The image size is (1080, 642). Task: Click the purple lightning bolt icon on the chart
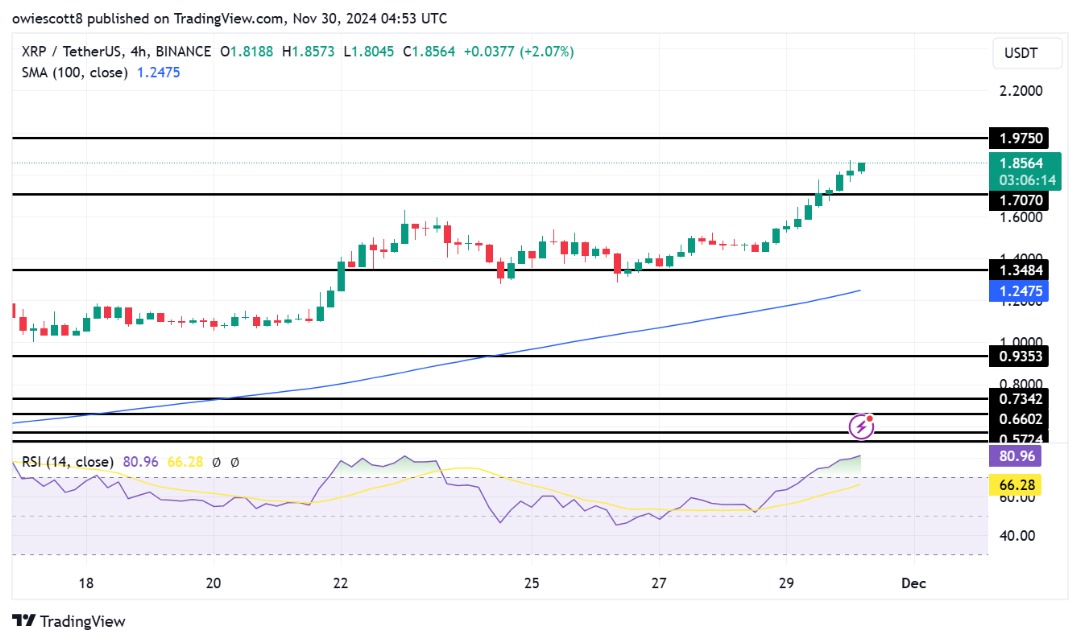[x=861, y=426]
